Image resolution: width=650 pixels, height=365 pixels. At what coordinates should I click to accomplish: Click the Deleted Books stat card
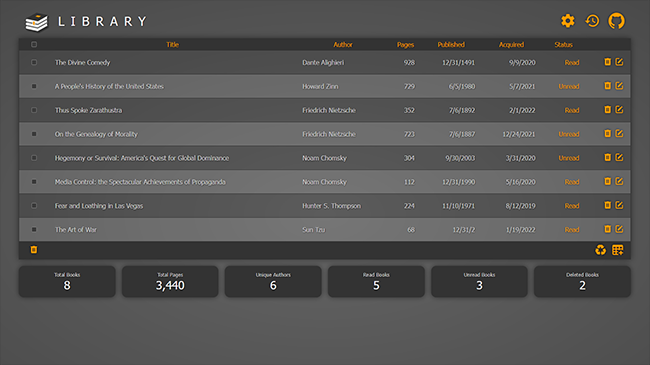(582, 282)
